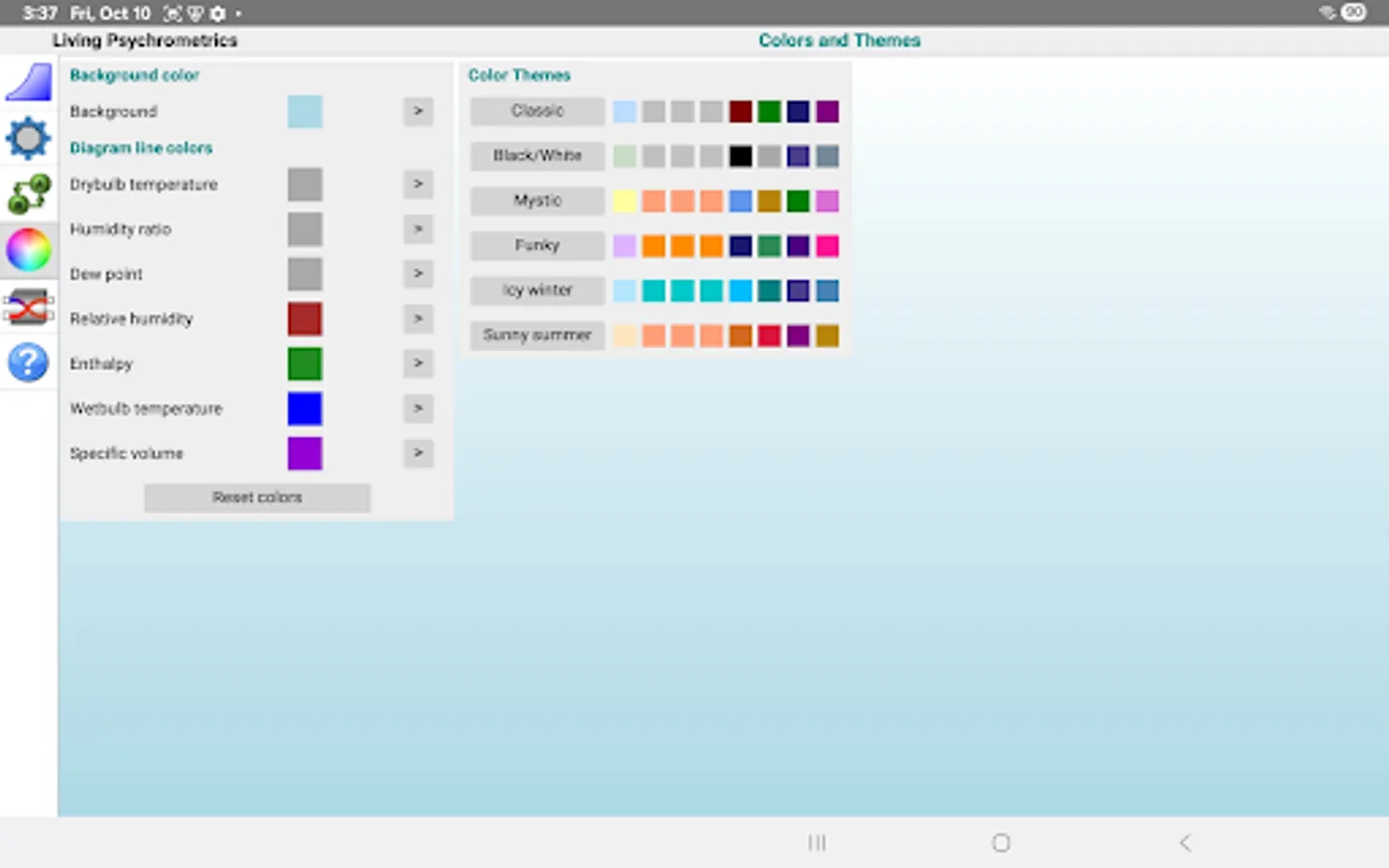Expand the Background color options chevron

[418, 111]
